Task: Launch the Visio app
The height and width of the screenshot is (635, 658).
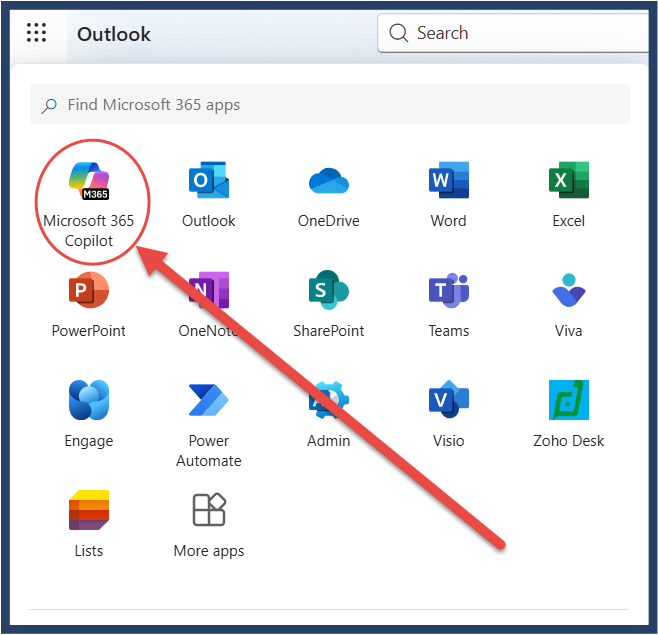Action: (449, 414)
